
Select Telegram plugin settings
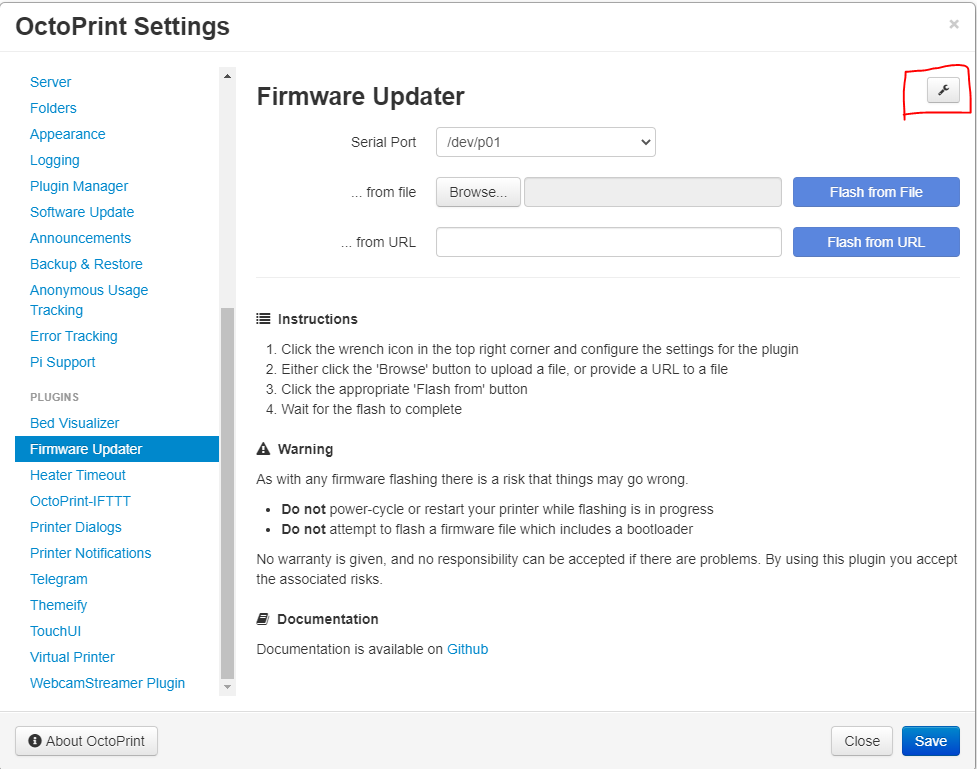pyautogui.click(x=59, y=580)
